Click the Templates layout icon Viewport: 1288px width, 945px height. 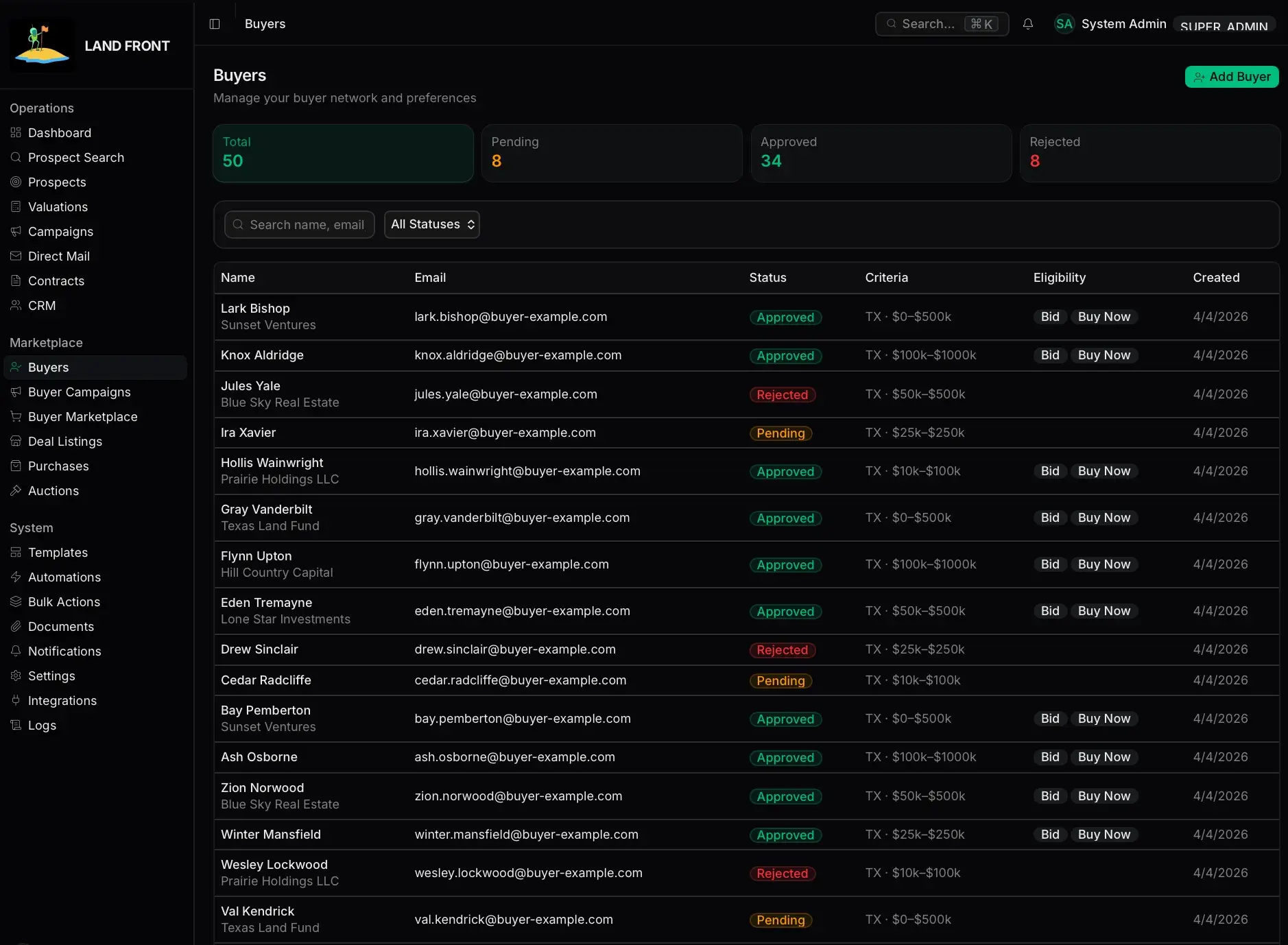coord(16,552)
